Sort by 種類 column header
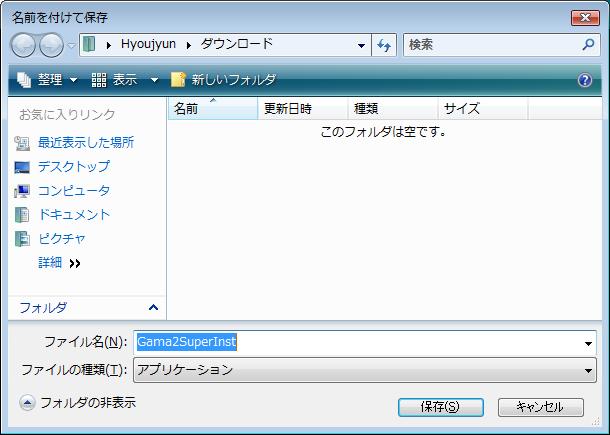Image resolution: width=610 pixels, height=435 pixels. [x=393, y=109]
